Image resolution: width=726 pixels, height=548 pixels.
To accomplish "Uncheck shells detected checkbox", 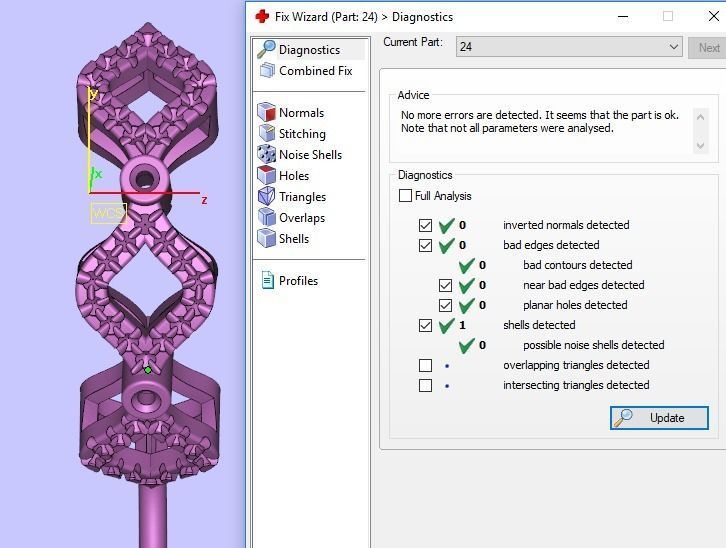I will coord(425,325).
